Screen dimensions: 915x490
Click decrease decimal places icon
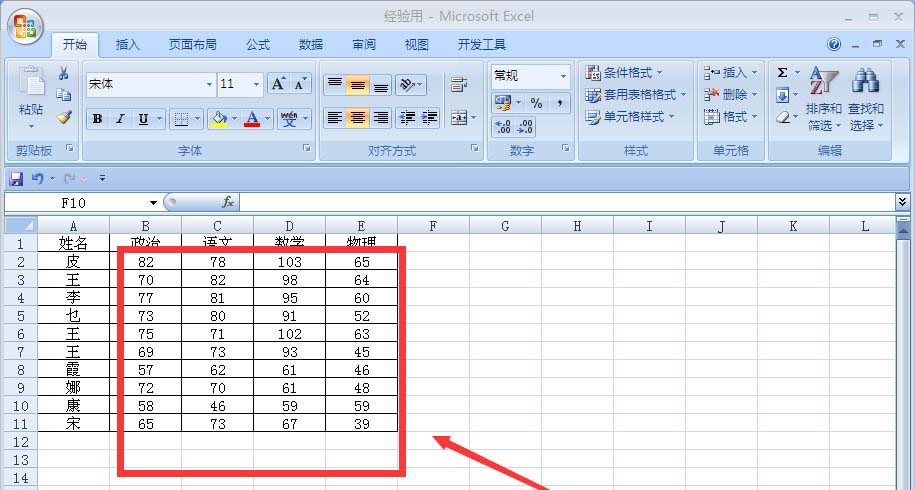[525, 127]
